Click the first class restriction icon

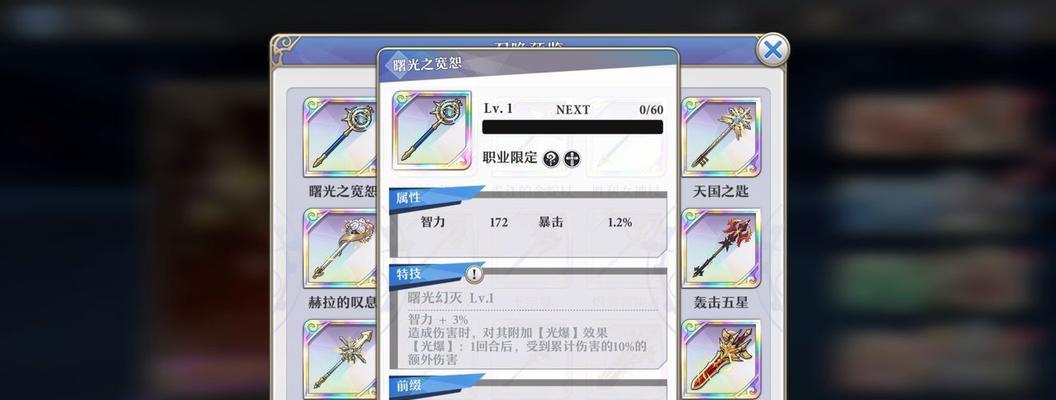tap(551, 159)
